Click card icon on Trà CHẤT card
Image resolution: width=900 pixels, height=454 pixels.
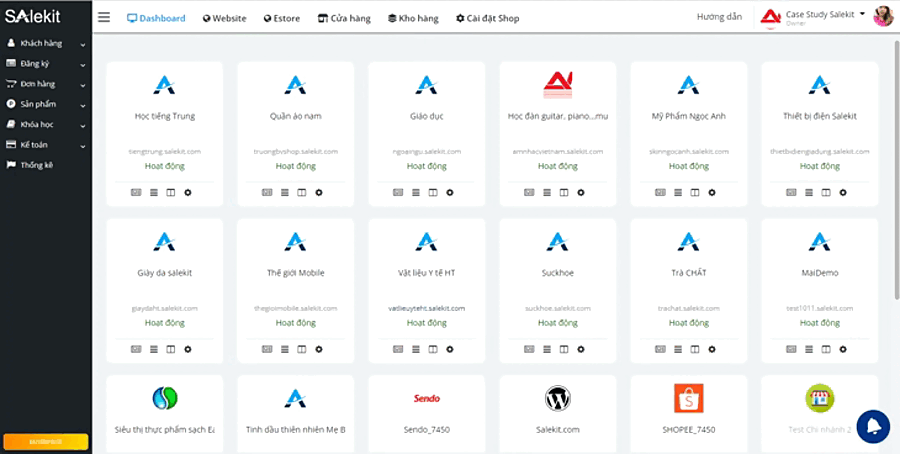pyautogui.click(x=660, y=349)
